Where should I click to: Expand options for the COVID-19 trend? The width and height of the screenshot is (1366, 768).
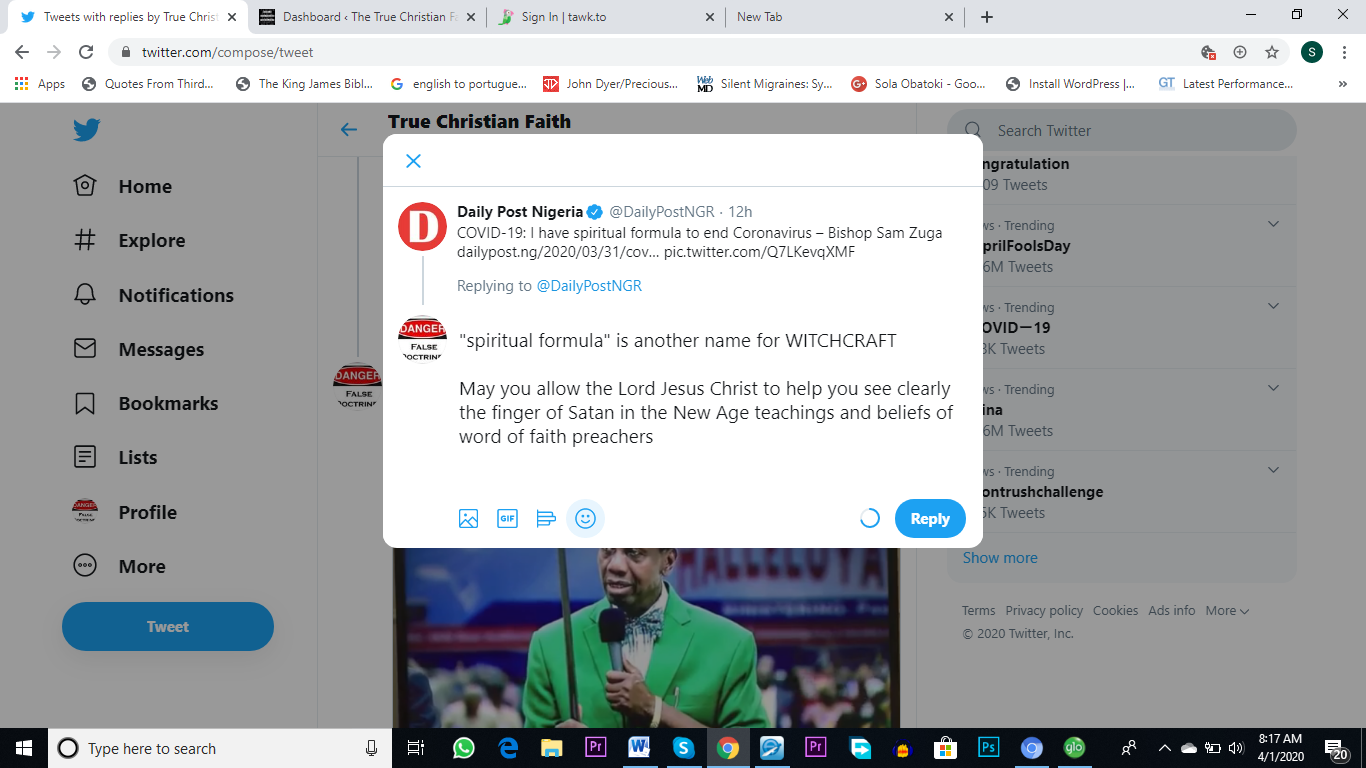tap(1273, 306)
